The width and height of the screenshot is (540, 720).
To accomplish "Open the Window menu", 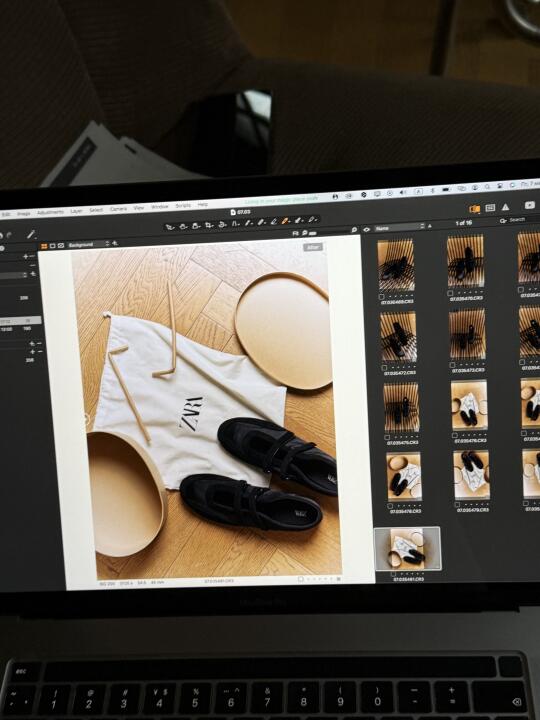I will 159,207.
